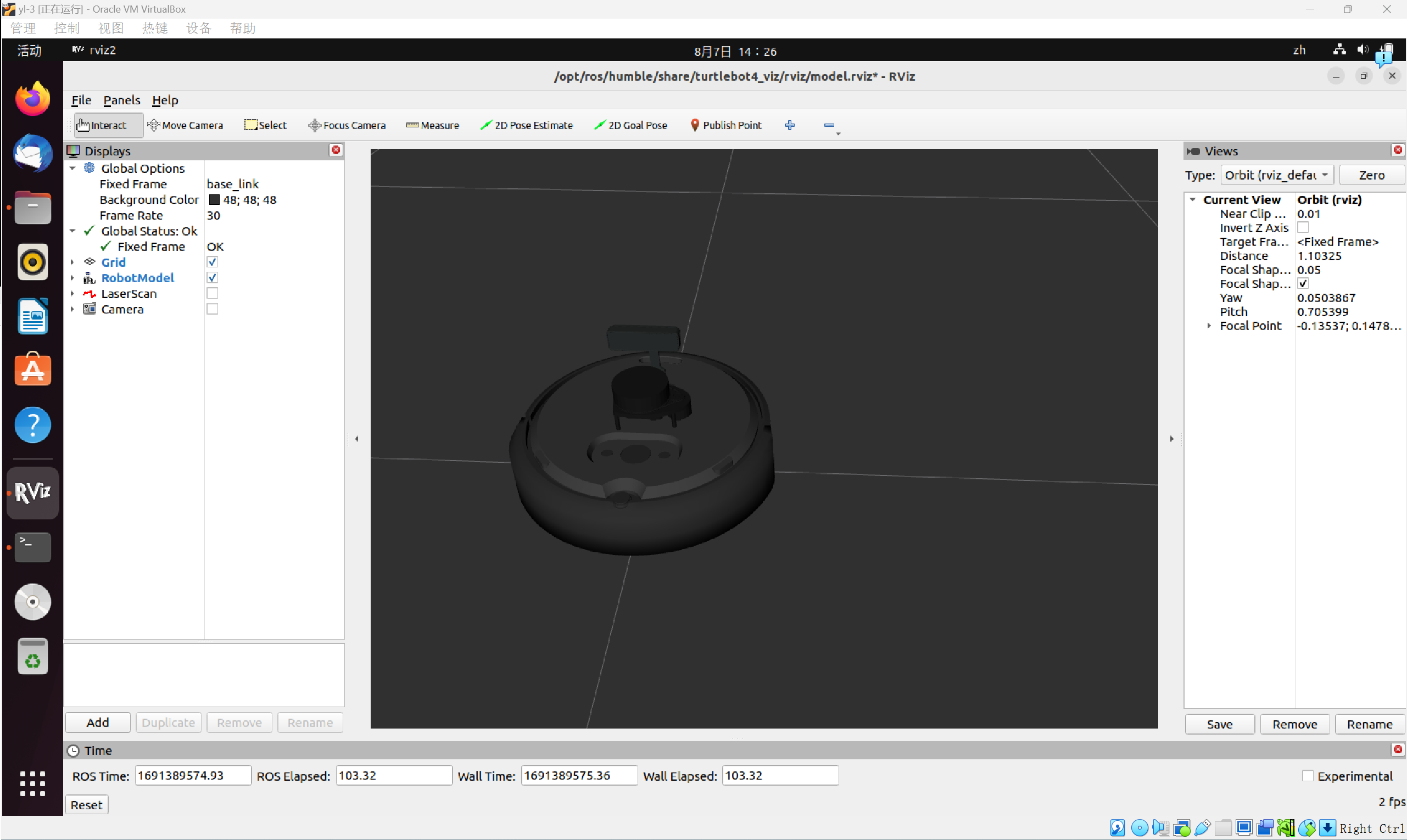Open the File menu
1407x840 pixels.
(81, 100)
